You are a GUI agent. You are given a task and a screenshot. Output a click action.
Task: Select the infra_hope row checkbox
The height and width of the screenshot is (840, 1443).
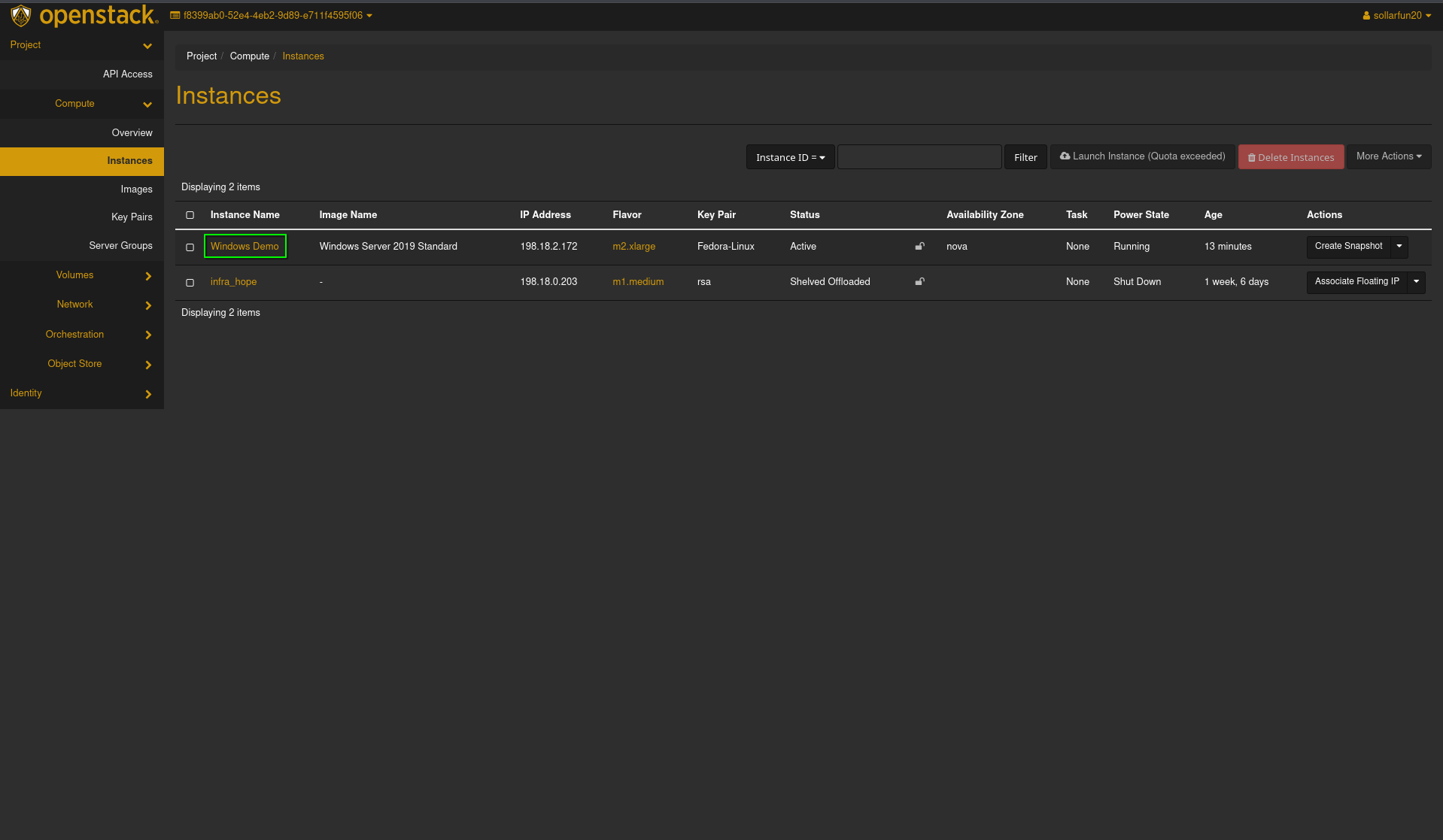click(x=190, y=283)
